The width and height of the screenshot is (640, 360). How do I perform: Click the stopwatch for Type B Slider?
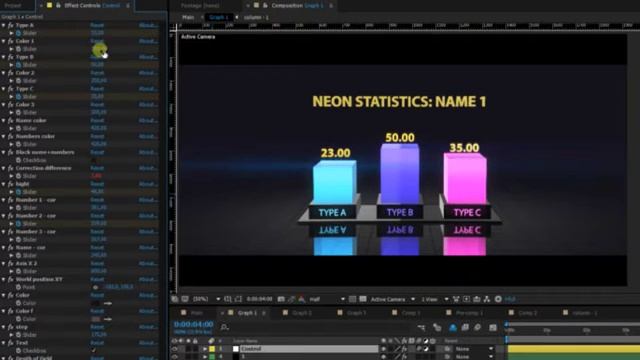click(x=18, y=65)
